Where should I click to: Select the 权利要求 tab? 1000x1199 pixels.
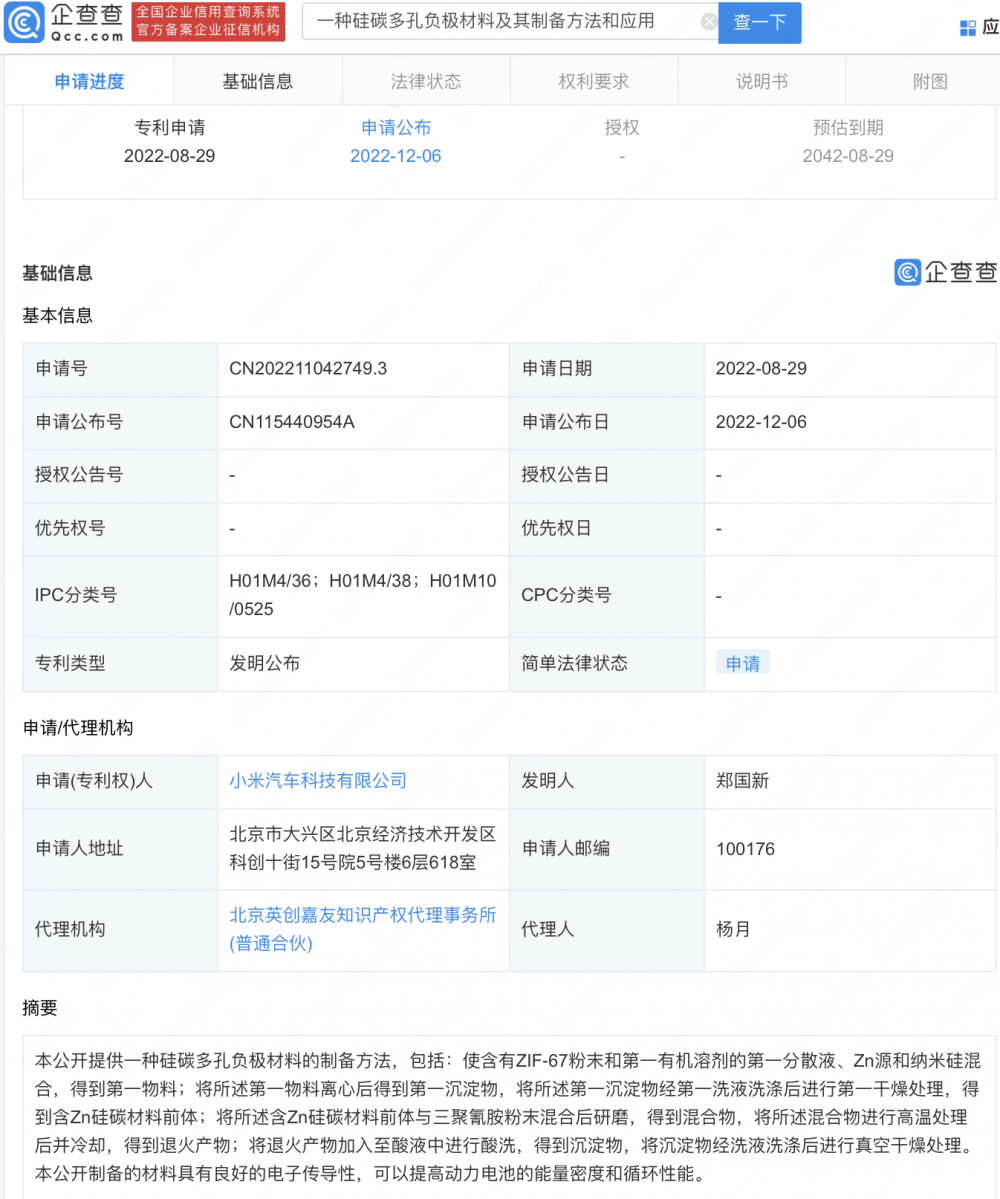pyautogui.click(x=594, y=82)
